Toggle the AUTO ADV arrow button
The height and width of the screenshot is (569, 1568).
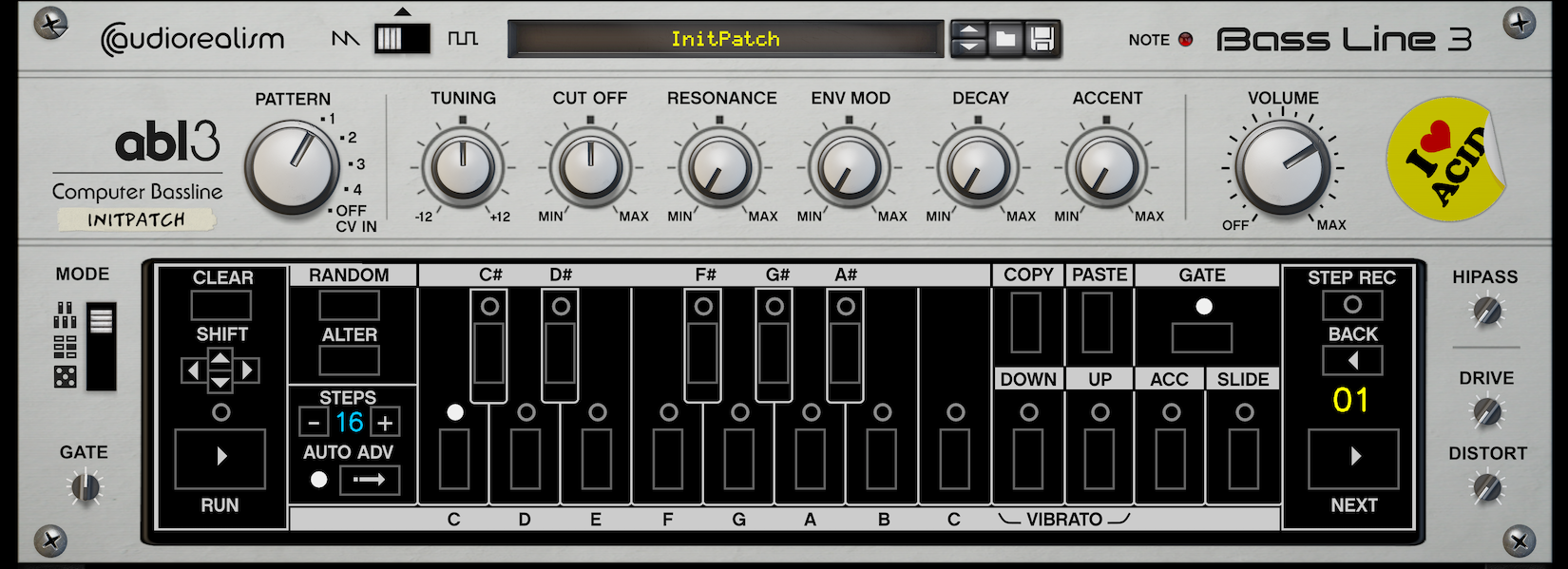[x=370, y=480]
